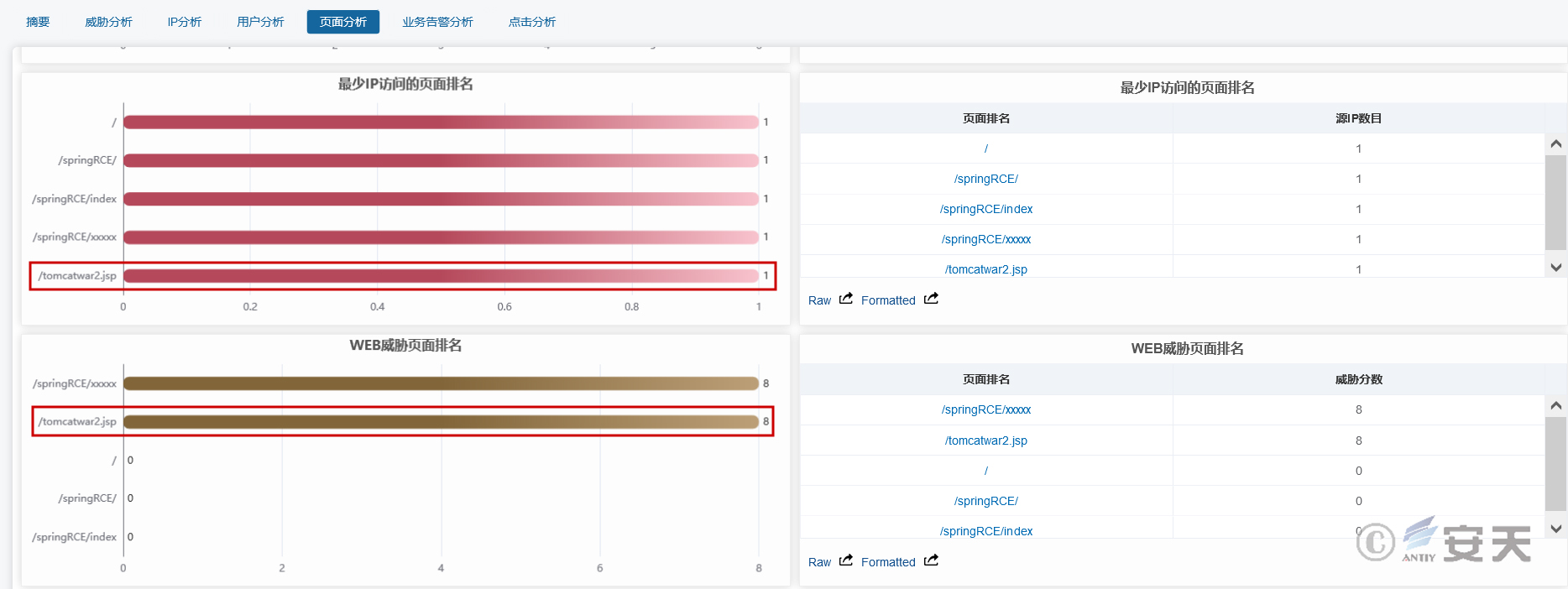Image resolution: width=1568 pixels, height=589 pixels.
Task: Click Formatted export icon in least-IP table
Action: [x=931, y=299]
